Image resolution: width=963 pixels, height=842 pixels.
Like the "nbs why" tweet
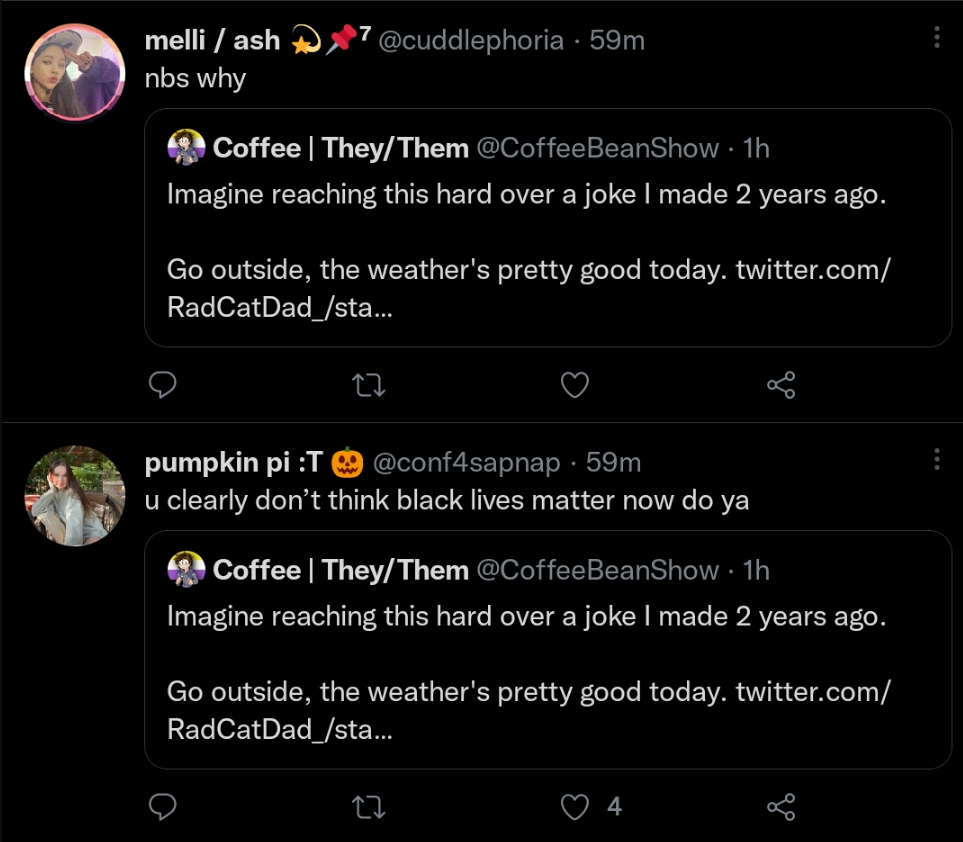point(575,385)
